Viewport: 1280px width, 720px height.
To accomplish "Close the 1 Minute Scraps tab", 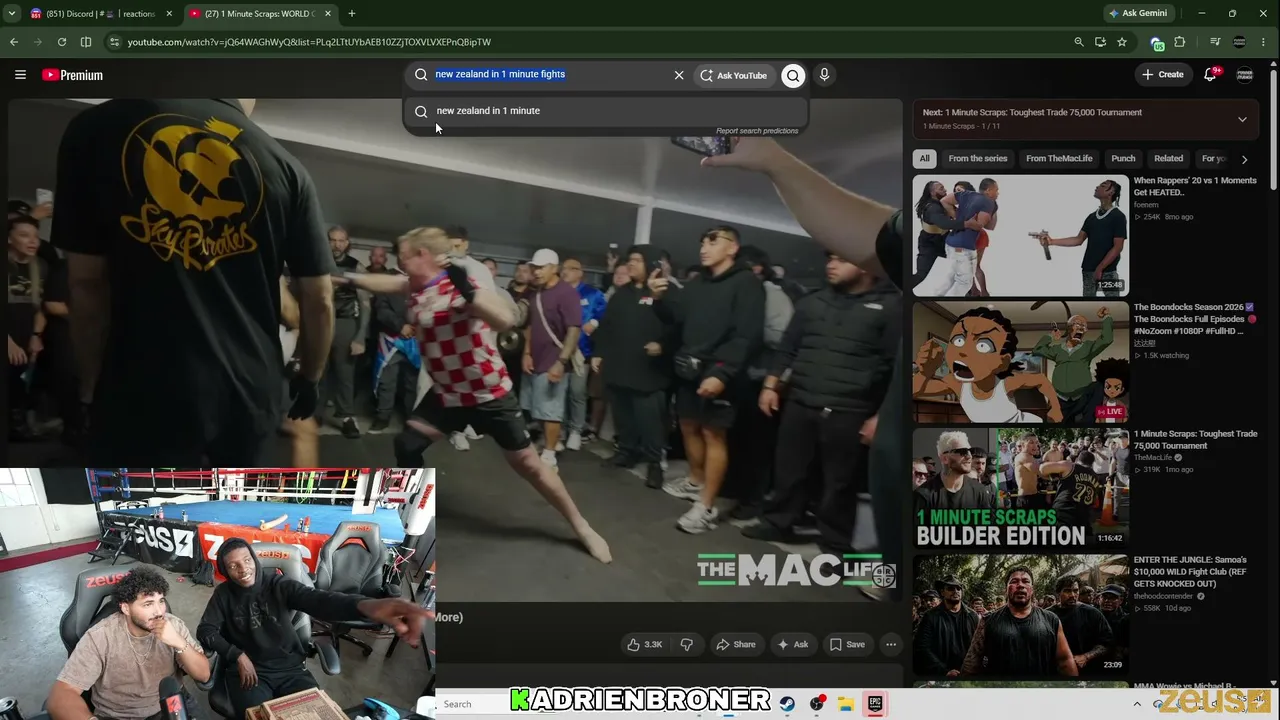I will click(x=329, y=14).
